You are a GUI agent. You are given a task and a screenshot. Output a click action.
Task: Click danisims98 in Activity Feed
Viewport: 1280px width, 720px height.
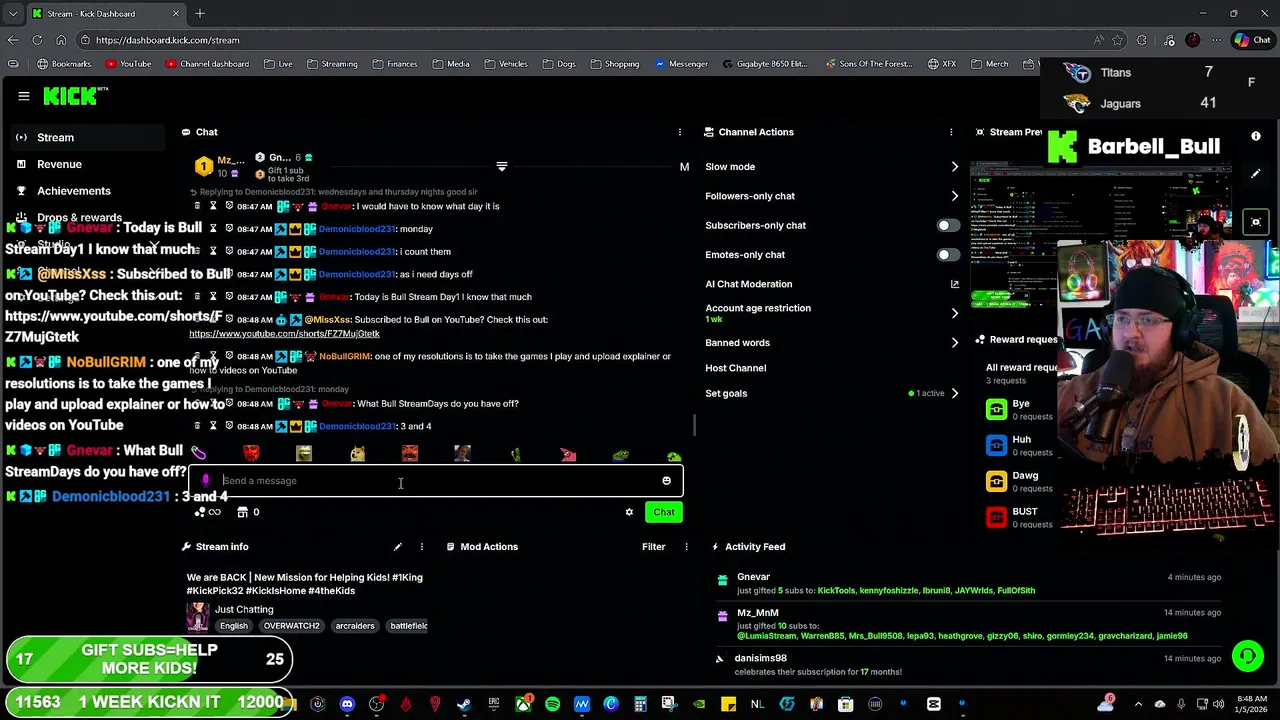760,658
